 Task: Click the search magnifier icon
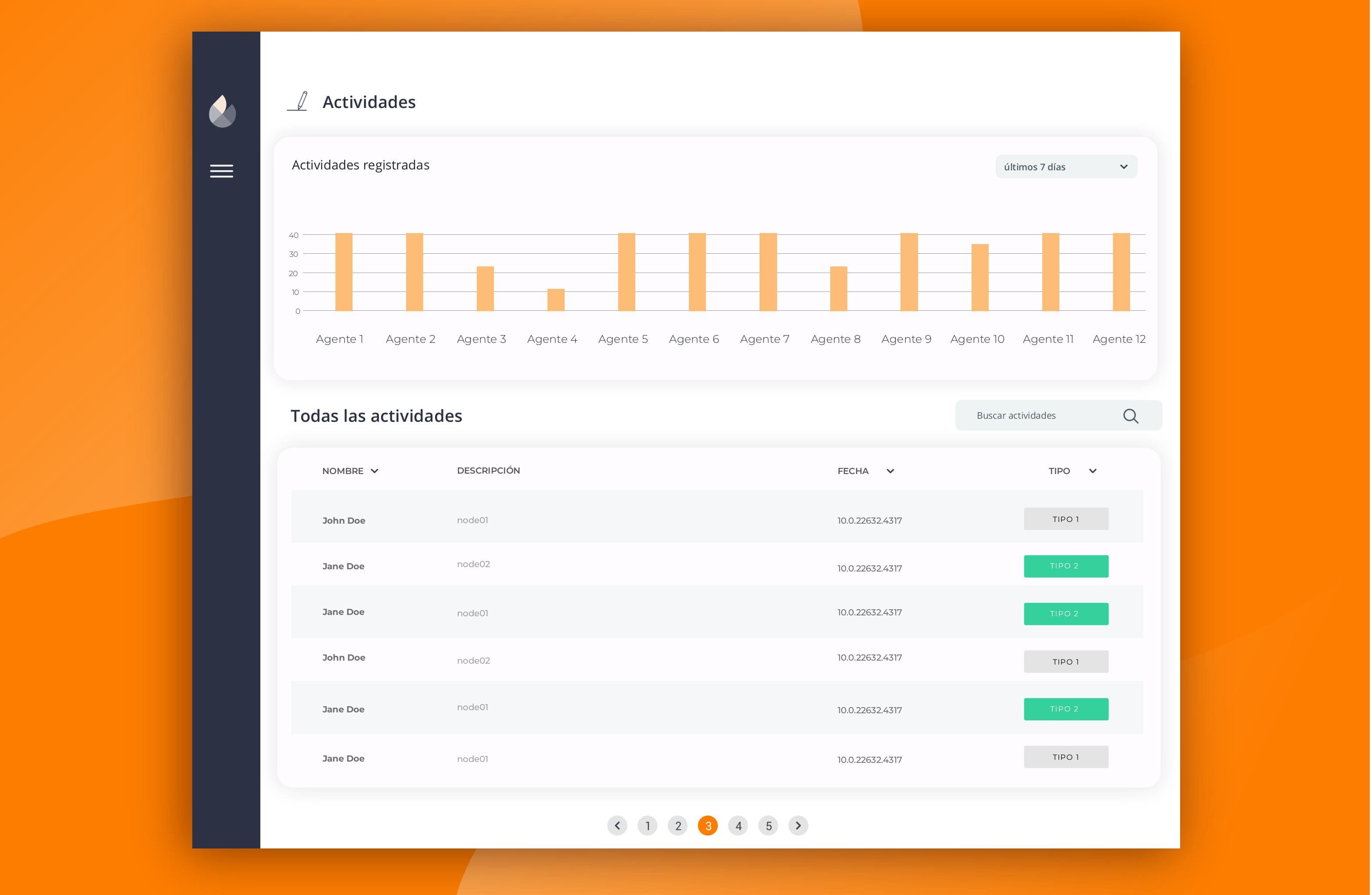pyautogui.click(x=1131, y=416)
